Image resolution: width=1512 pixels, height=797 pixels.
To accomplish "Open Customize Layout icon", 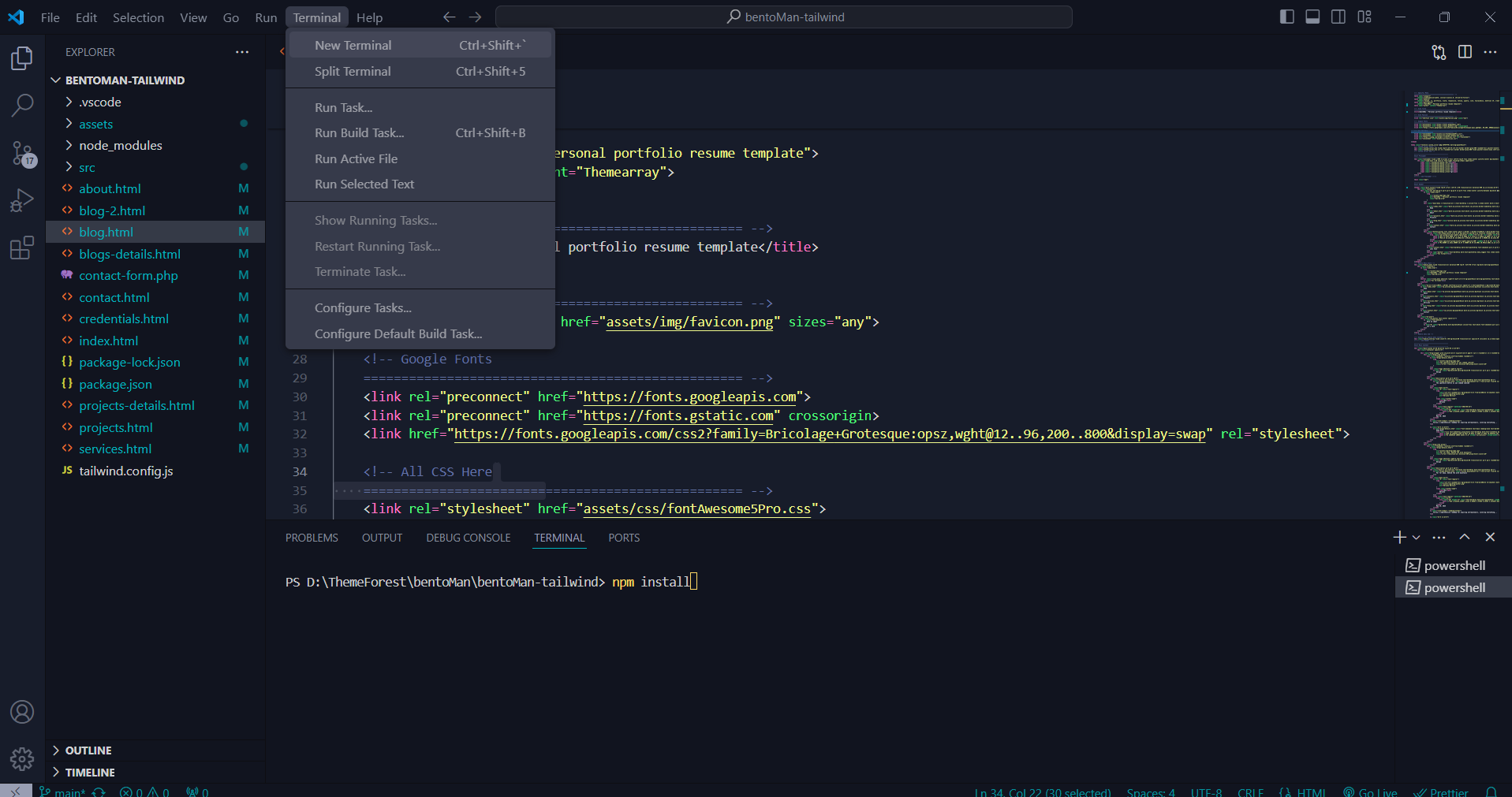I will (x=1365, y=17).
